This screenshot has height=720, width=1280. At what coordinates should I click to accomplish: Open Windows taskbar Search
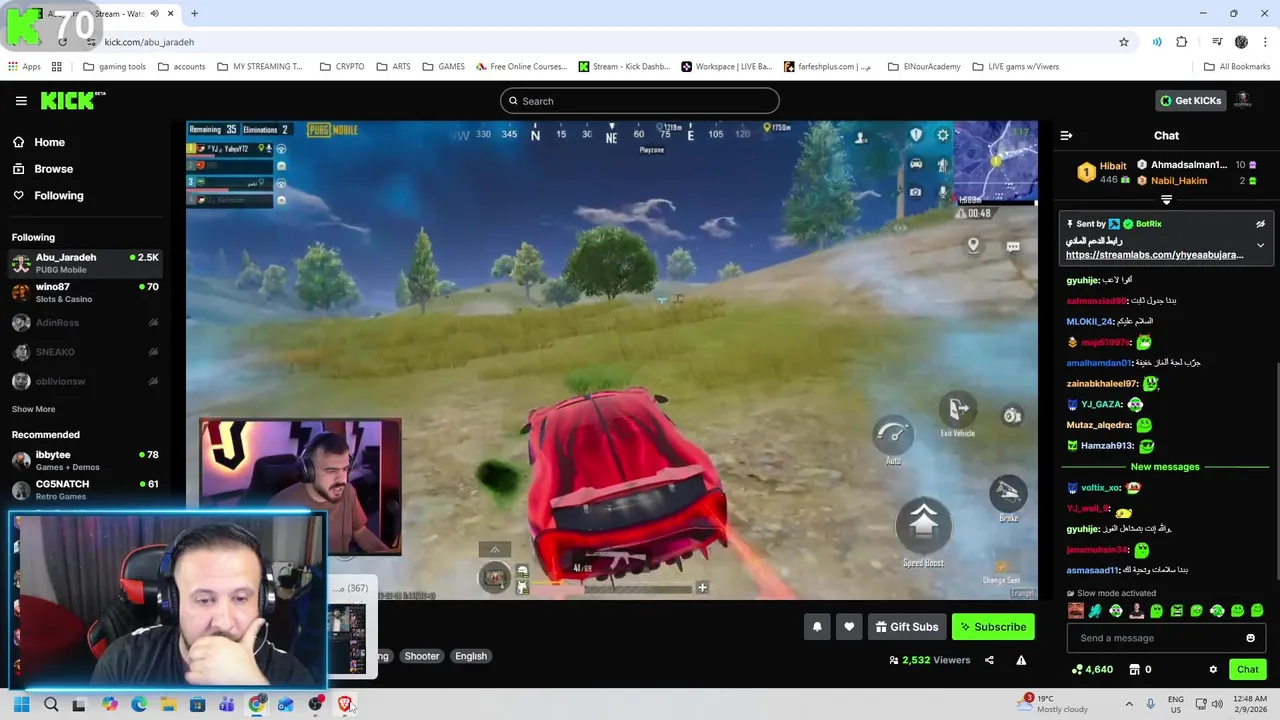point(51,704)
